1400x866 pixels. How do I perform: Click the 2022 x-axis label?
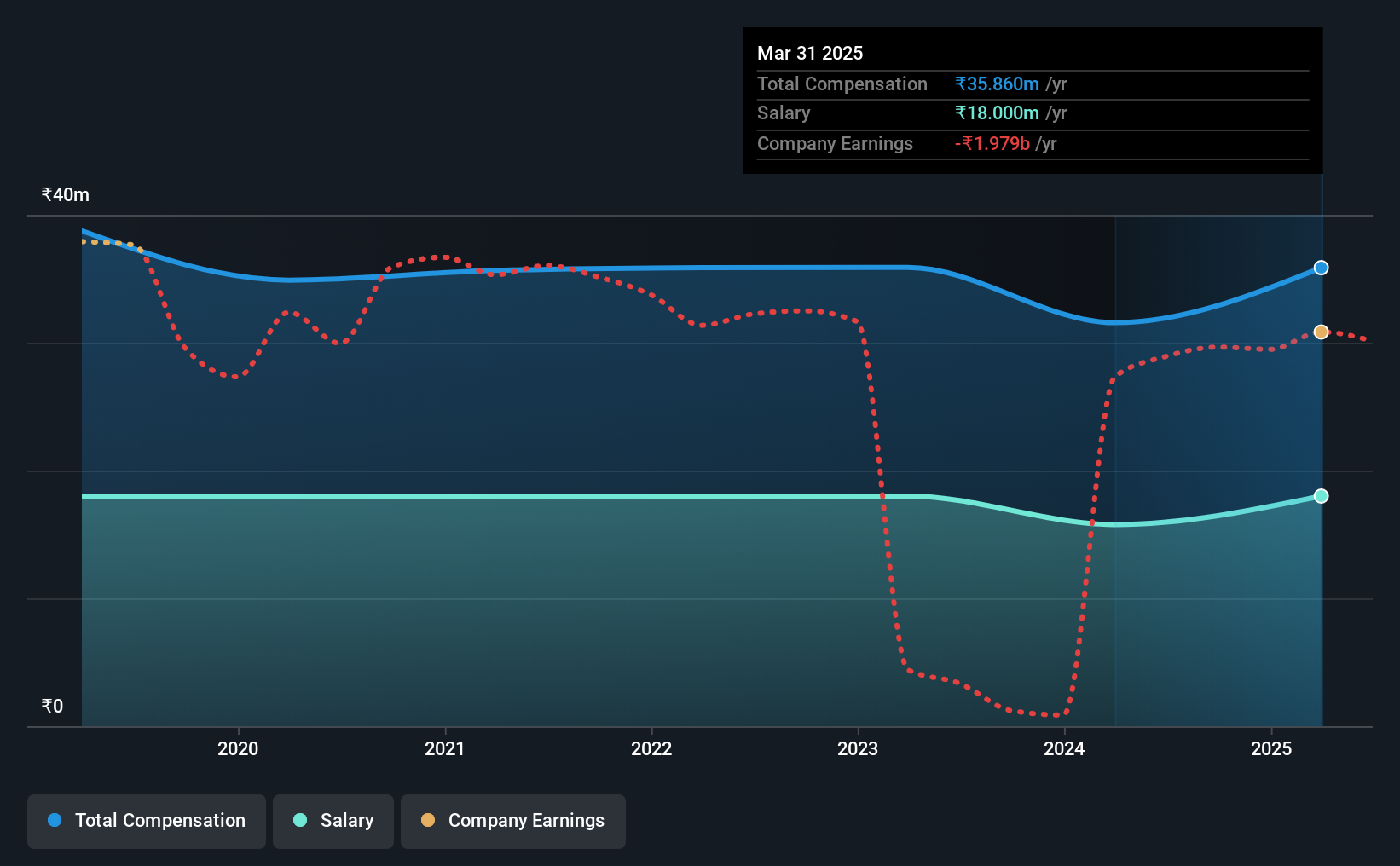[651, 748]
